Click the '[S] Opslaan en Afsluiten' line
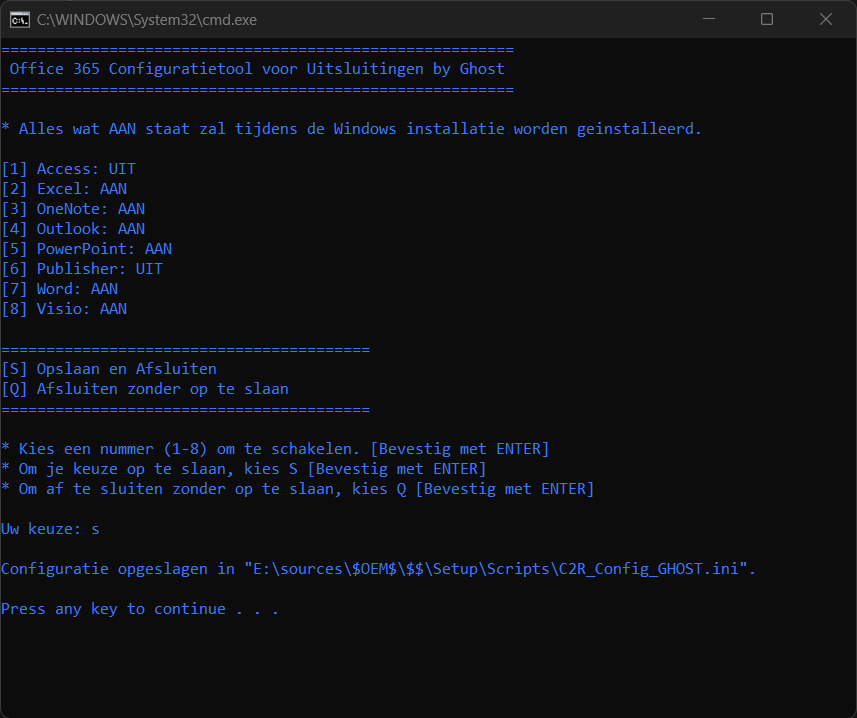The height and width of the screenshot is (718, 857). point(109,369)
